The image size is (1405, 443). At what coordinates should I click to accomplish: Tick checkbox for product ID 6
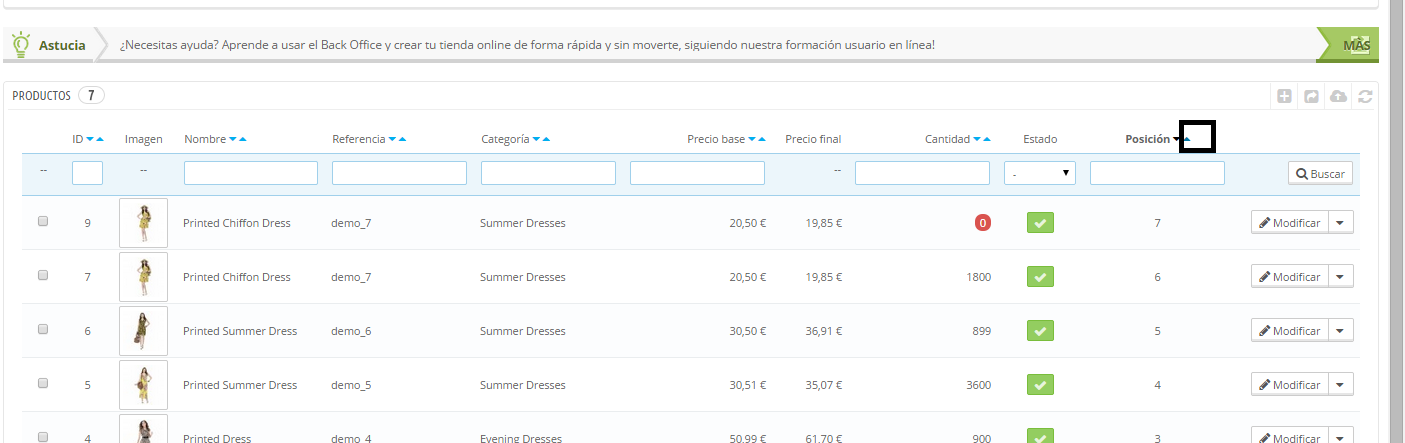click(43, 330)
